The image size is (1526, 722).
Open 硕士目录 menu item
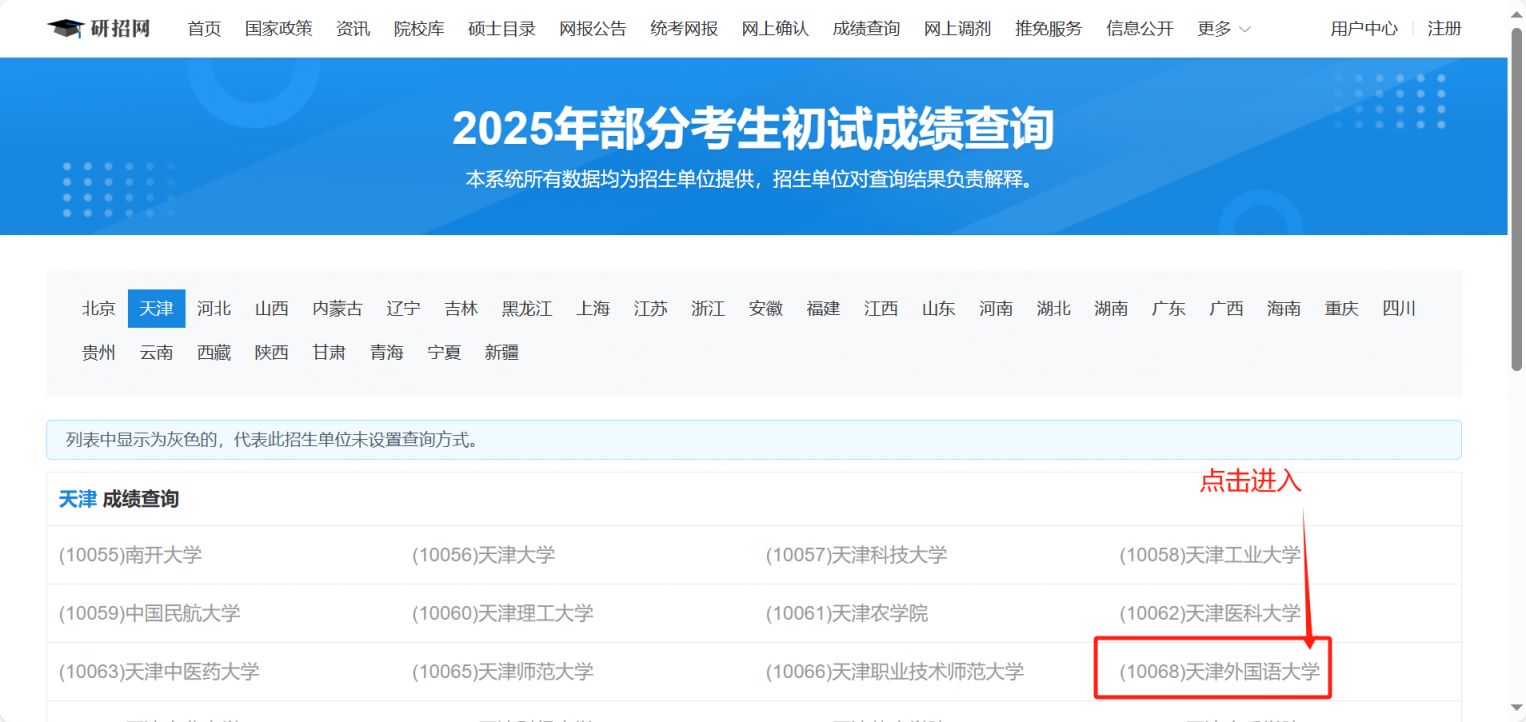point(502,29)
